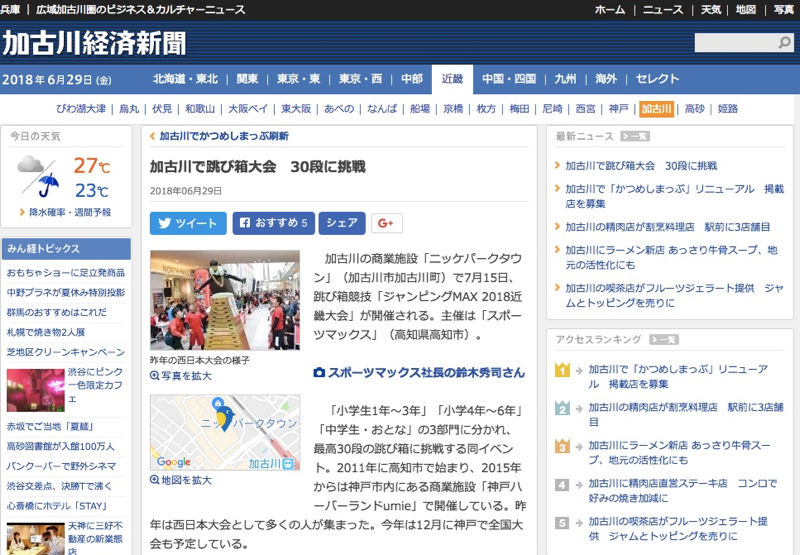800x555 pixels.
Task: Open 喫茶店がフルーツジェラート latest news link
Action: pyautogui.click(x=674, y=295)
